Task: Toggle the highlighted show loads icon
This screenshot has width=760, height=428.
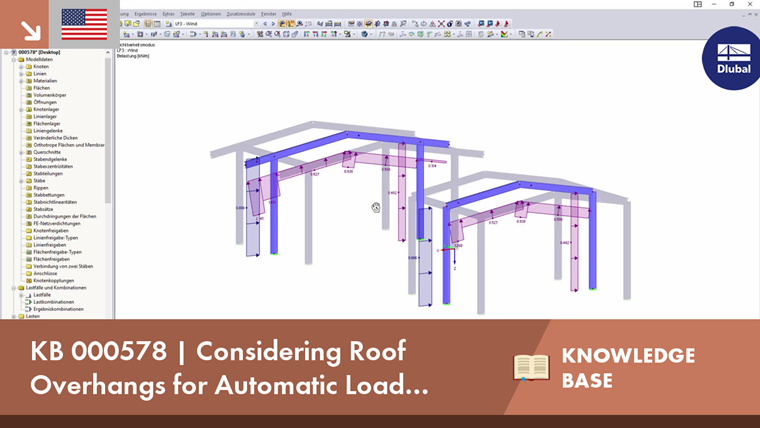Action: click(x=283, y=23)
